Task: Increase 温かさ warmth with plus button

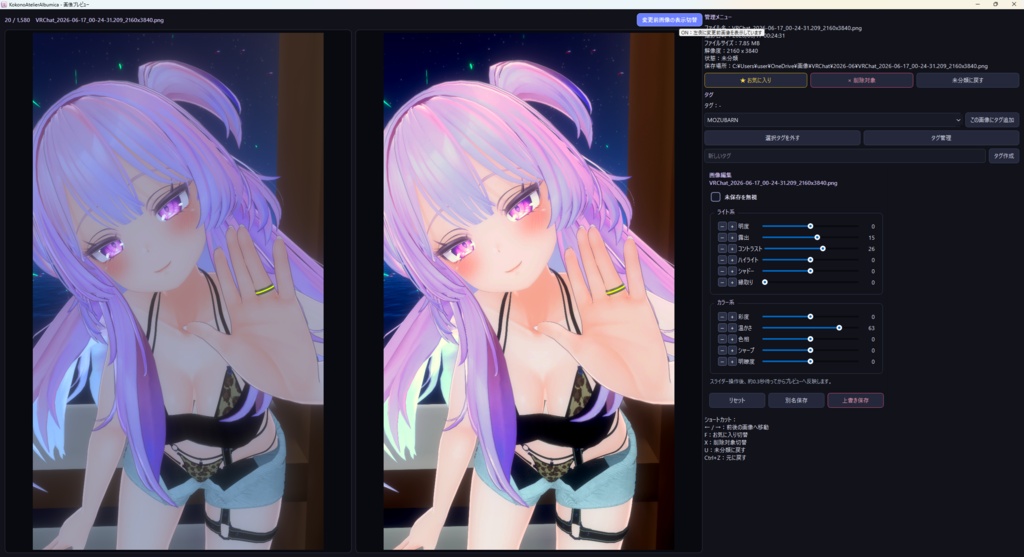Action: tap(732, 328)
